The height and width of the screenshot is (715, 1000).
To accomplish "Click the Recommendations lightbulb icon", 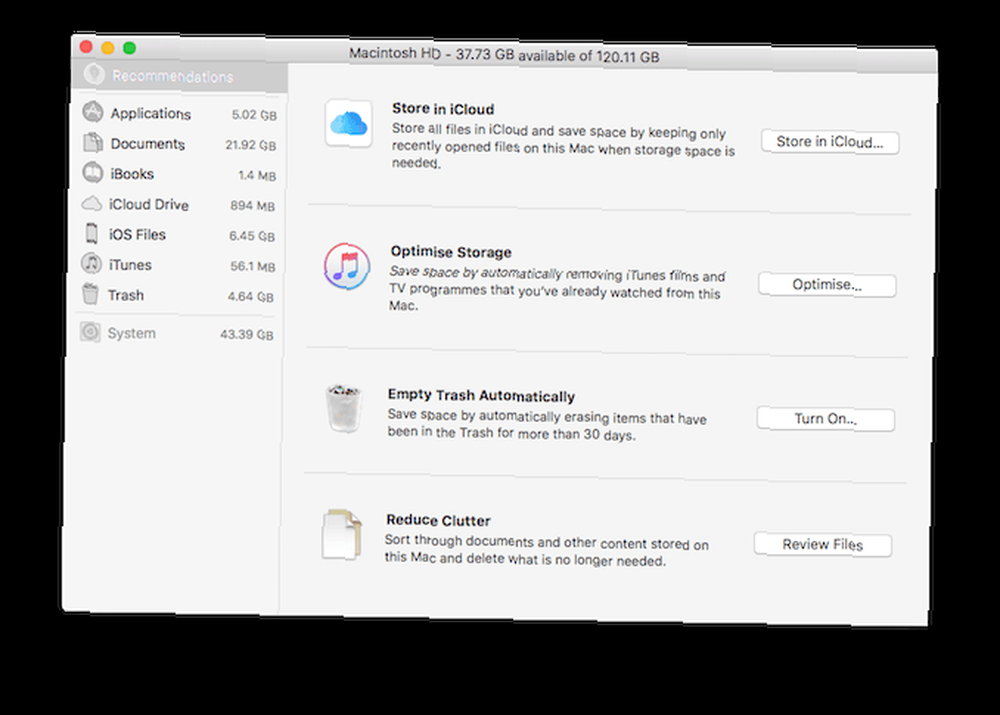I will 94,74.
